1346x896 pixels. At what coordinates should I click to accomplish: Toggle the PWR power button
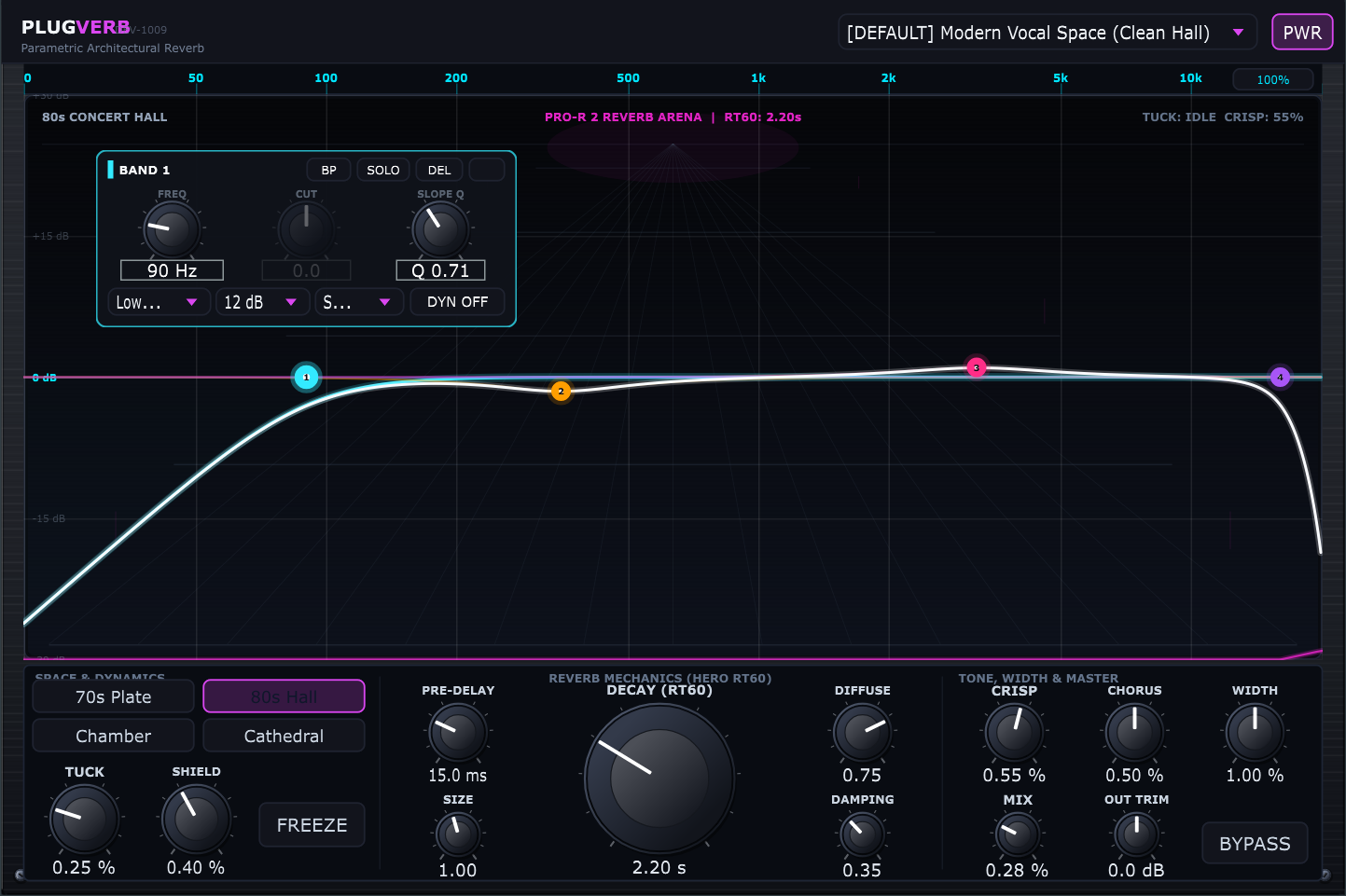click(x=1302, y=33)
